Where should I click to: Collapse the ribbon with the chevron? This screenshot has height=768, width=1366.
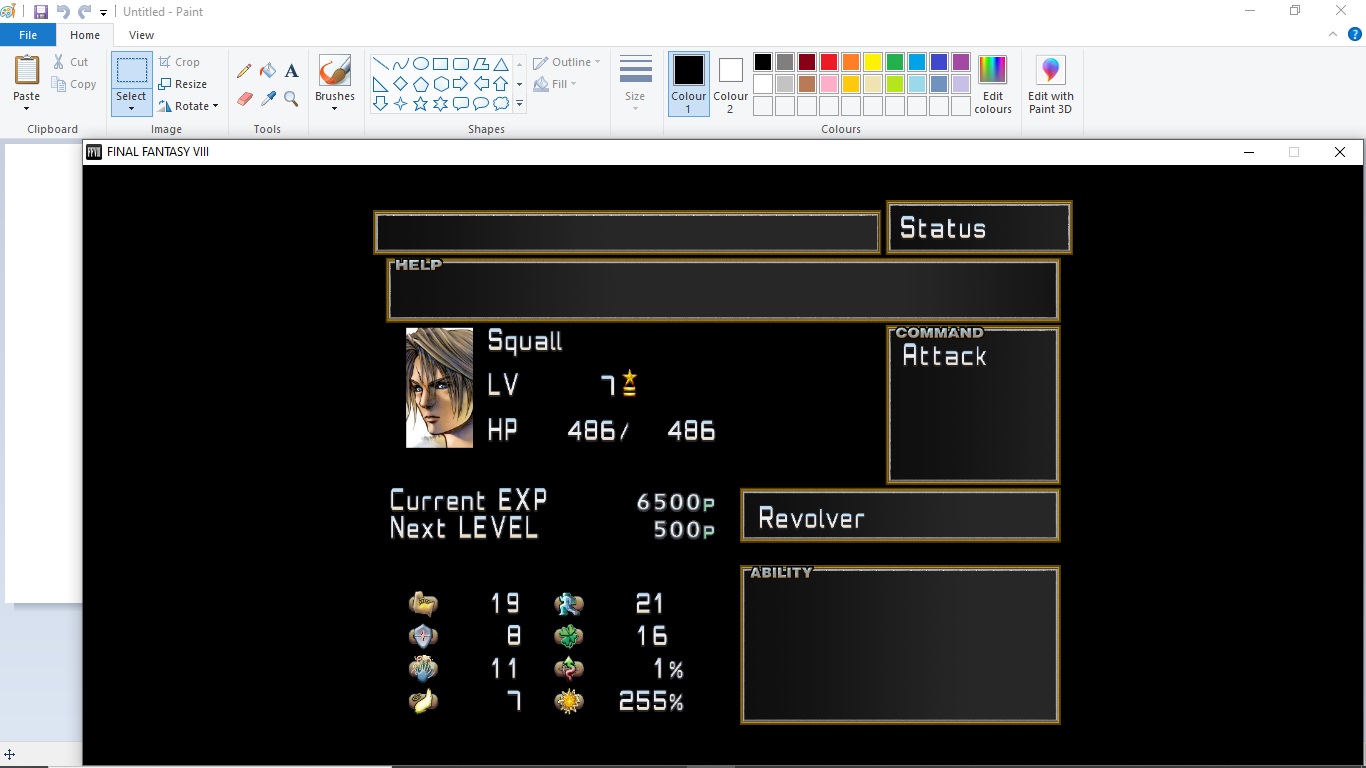pos(1333,34)
